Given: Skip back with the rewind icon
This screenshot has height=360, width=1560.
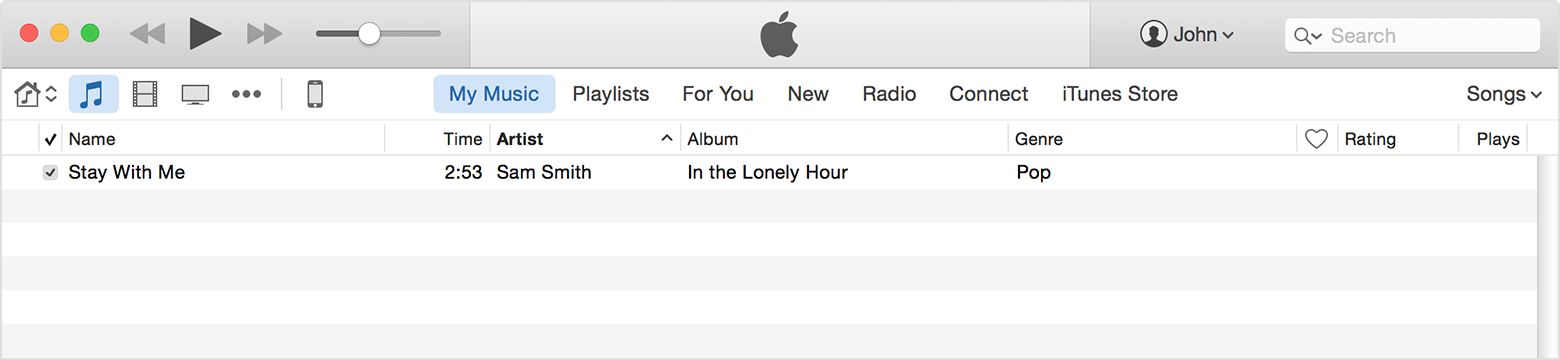Looking at the screenshot, I should (147, 34).
